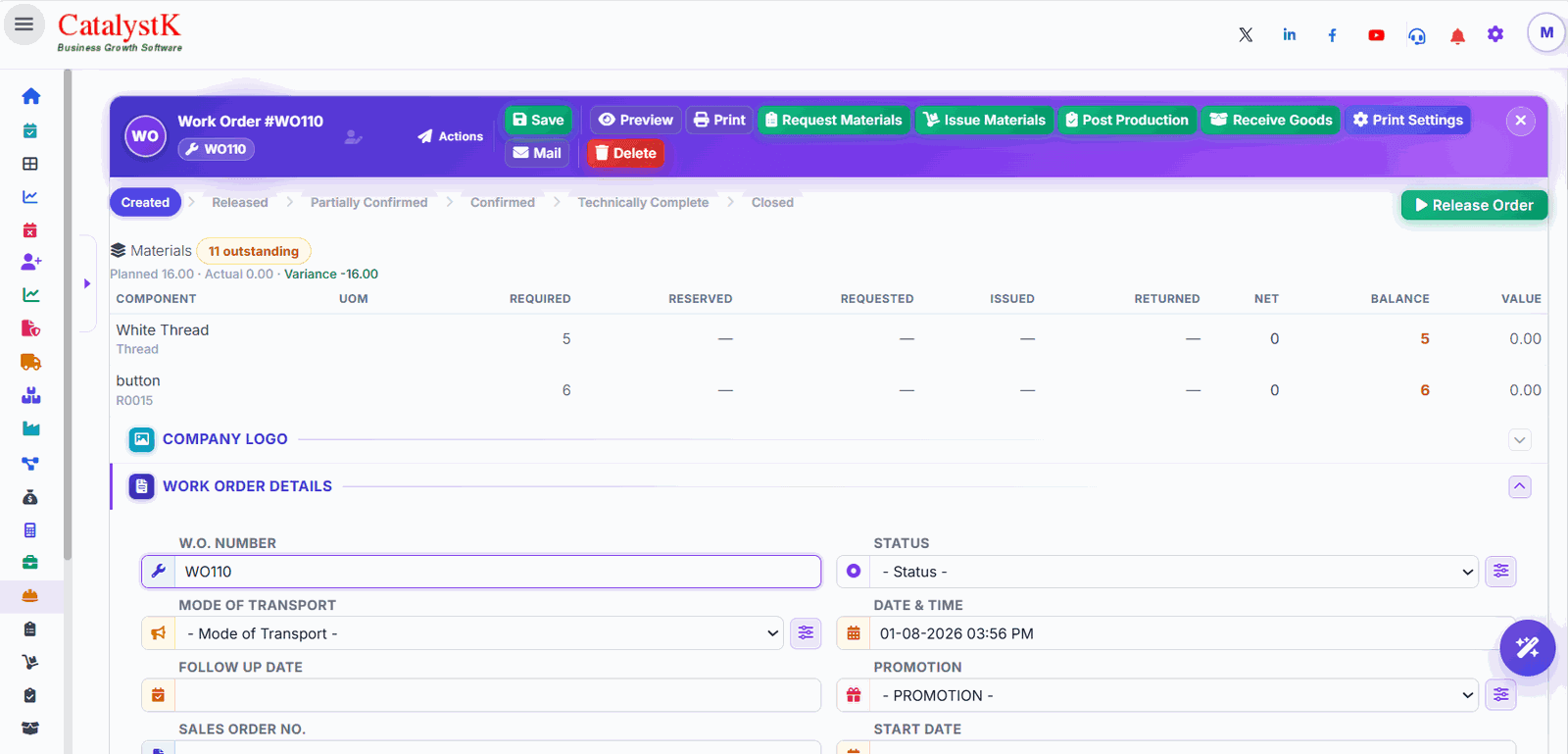1568x754 pixels.
Task: Select the Partially Confirmed stage
Action: click(x=369, y=202)
